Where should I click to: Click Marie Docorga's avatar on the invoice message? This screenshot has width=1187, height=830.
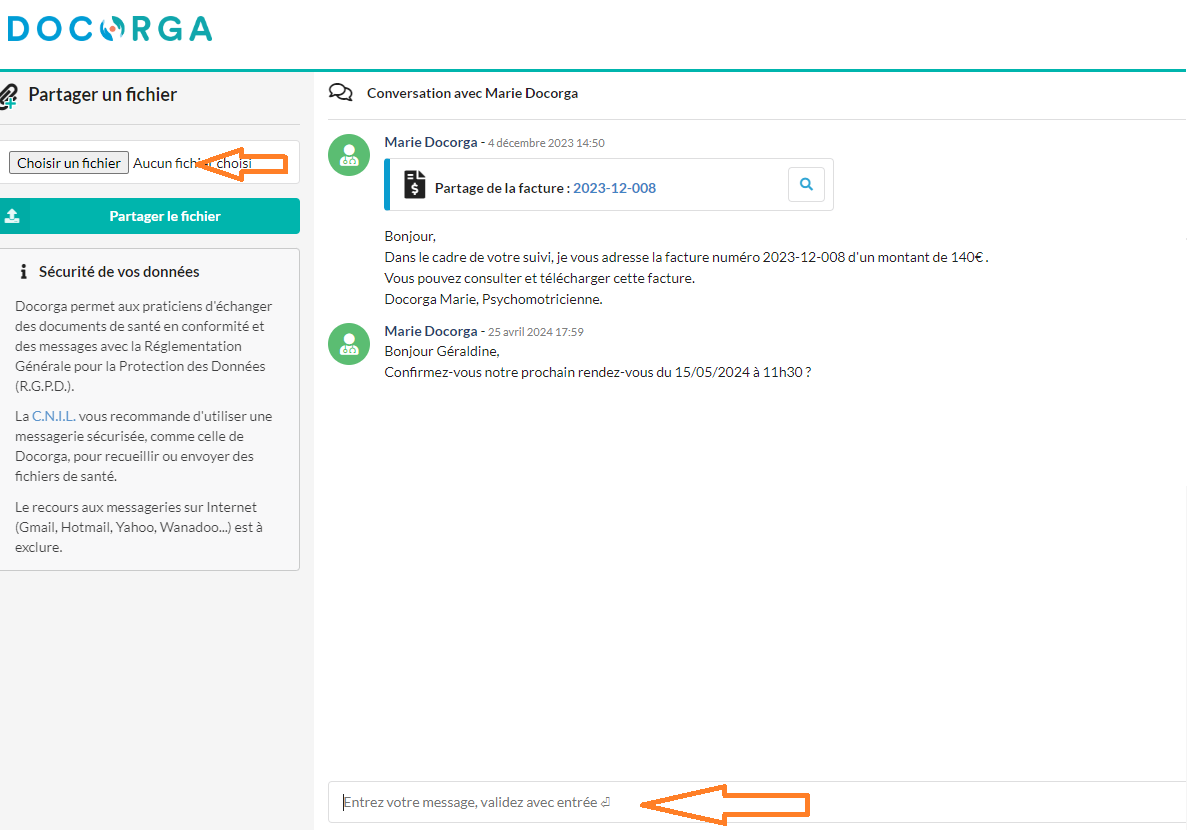point(349,155)
